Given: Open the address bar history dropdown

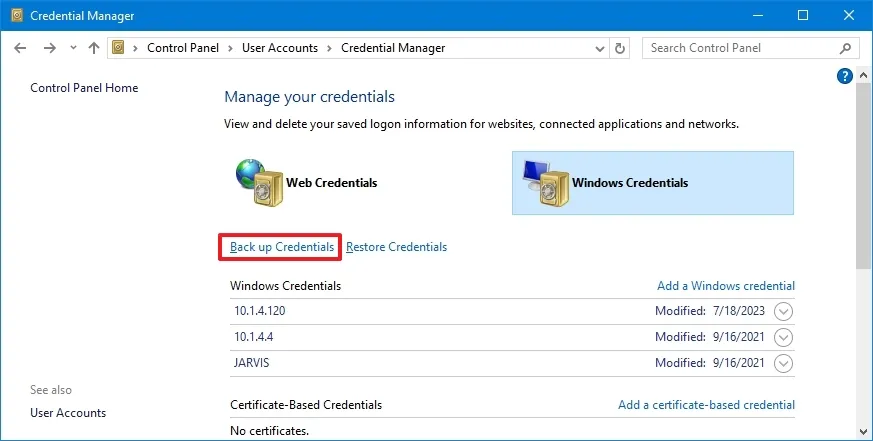Looking at the screenshot, I should click(x=600, y=48).
